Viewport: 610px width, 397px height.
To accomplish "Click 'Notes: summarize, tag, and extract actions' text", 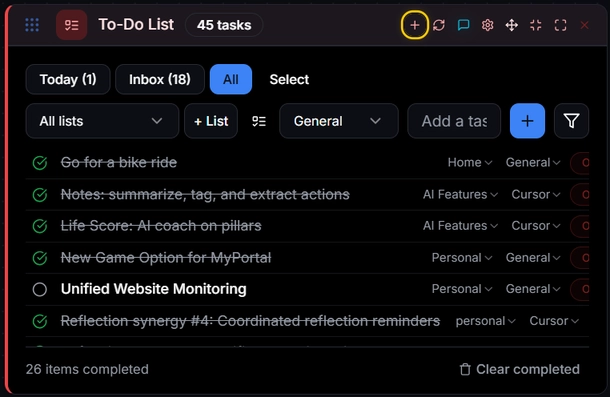I will click(205, 194).
